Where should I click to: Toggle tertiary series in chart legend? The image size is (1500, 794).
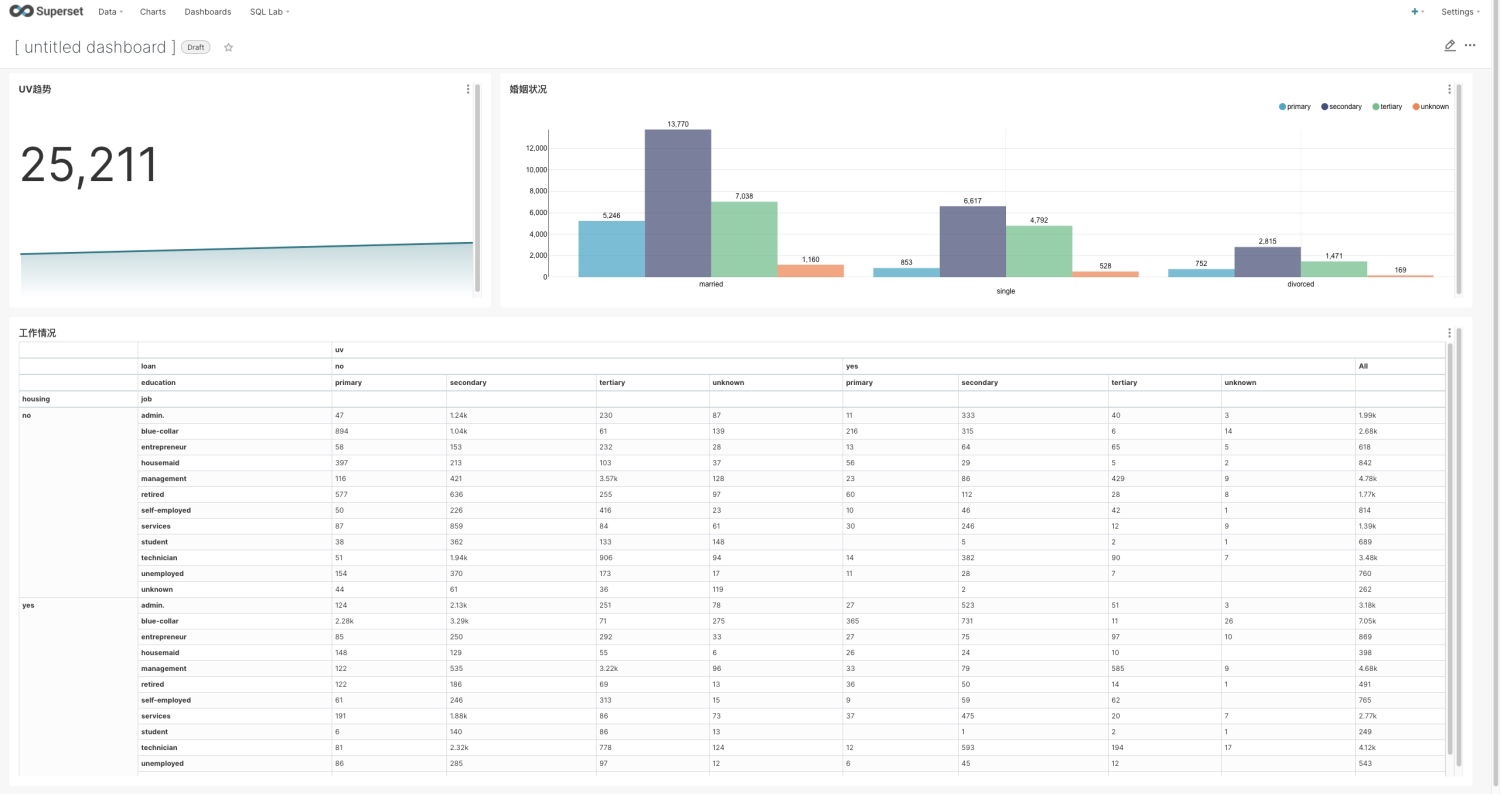tap(1387, 106)
